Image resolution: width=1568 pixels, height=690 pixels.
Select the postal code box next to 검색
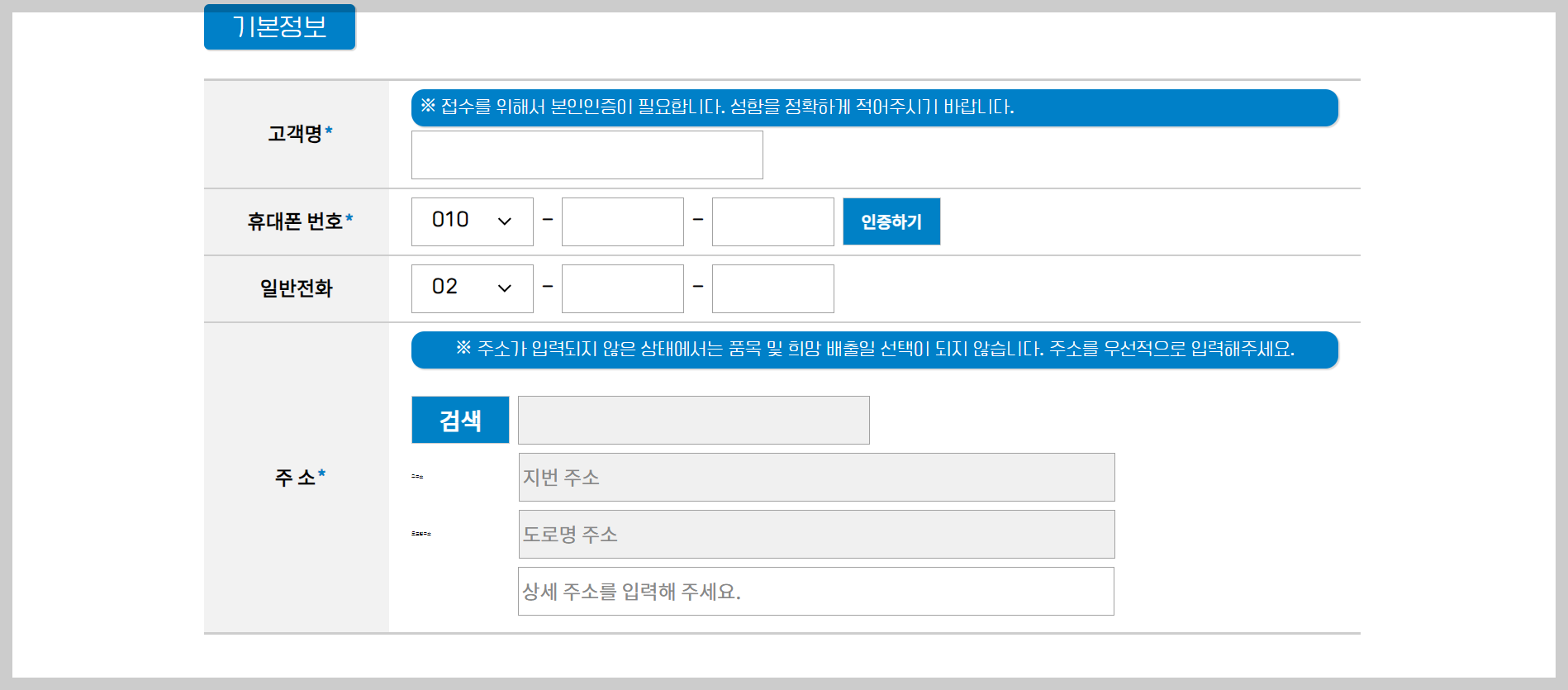(692, 419)
